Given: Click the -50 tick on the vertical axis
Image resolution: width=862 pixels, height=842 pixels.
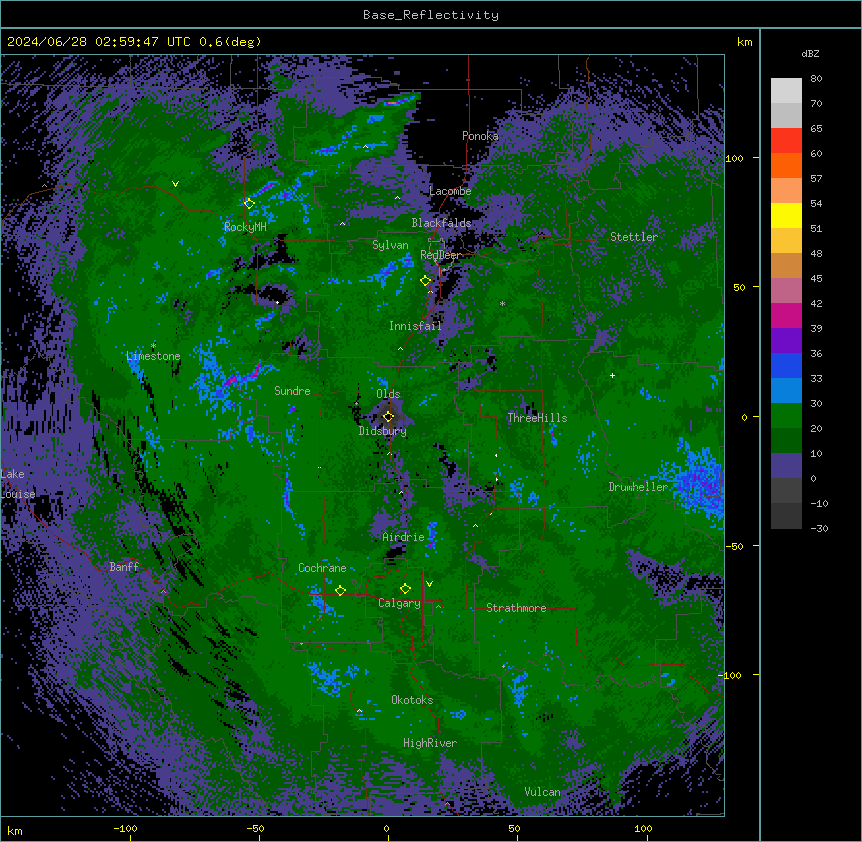Looking at the screenshot, I should click(734, 546).
